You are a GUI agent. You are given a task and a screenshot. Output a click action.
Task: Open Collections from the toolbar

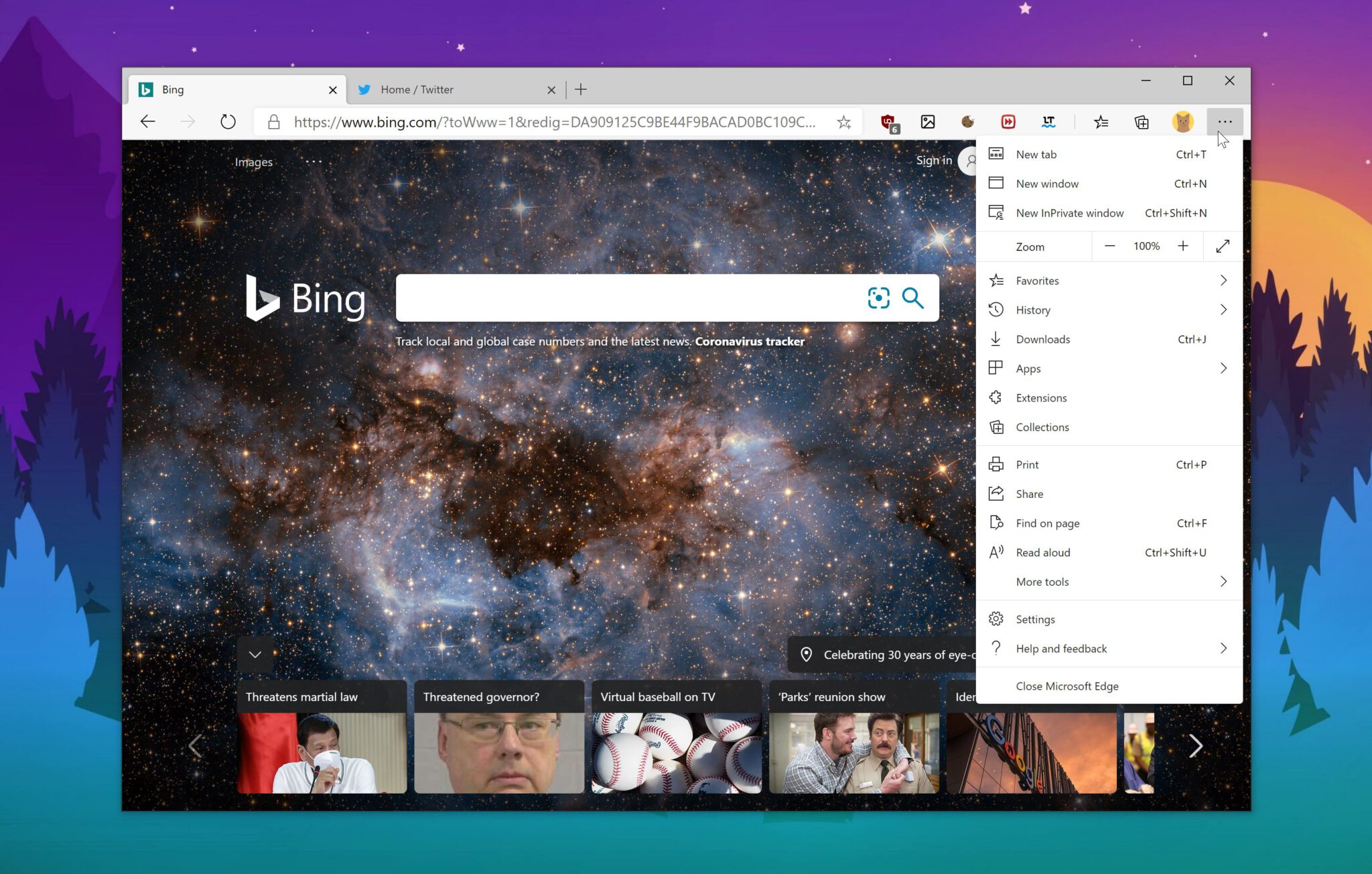tap(1142, 121)
